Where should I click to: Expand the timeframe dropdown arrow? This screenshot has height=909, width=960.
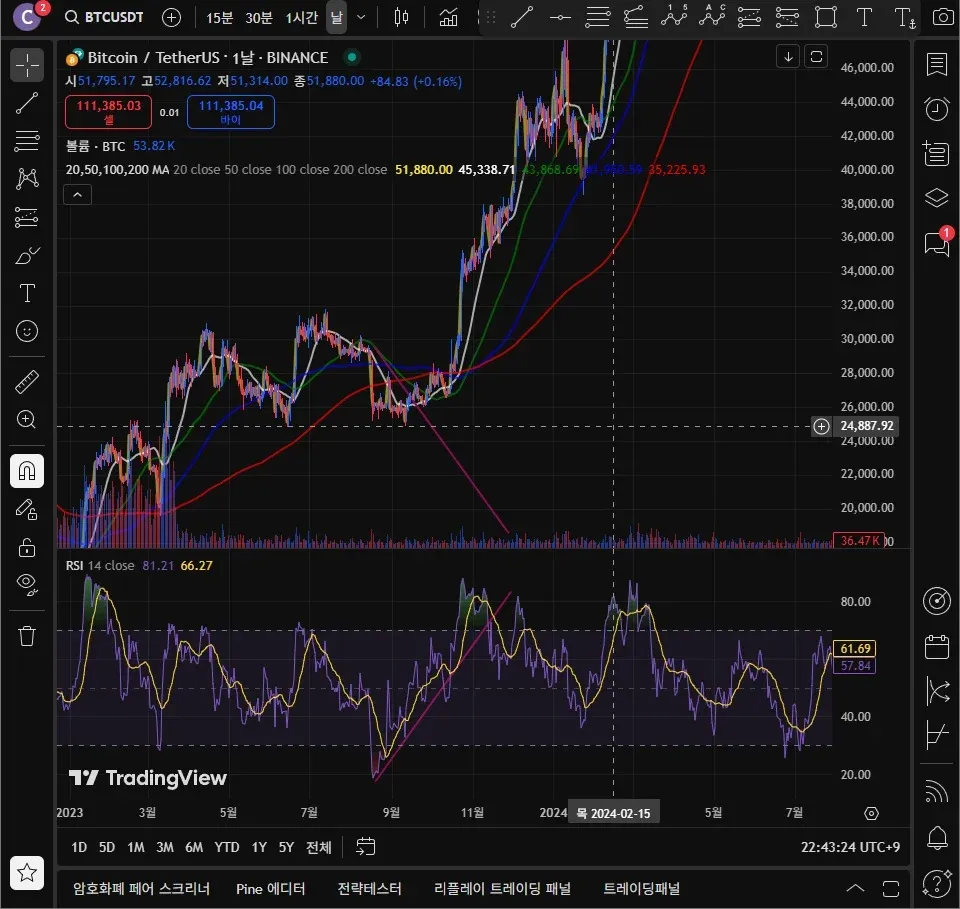pos(361,18)
